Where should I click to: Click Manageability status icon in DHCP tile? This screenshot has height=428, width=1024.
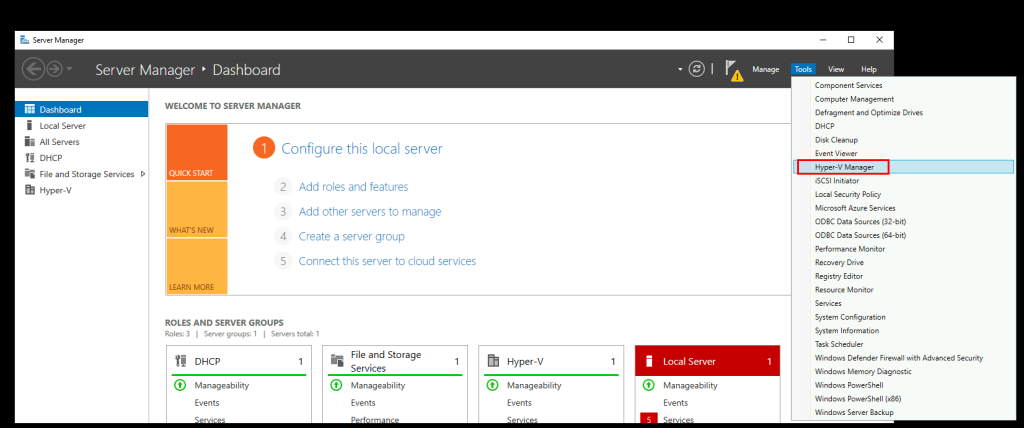tap(180, 386)
